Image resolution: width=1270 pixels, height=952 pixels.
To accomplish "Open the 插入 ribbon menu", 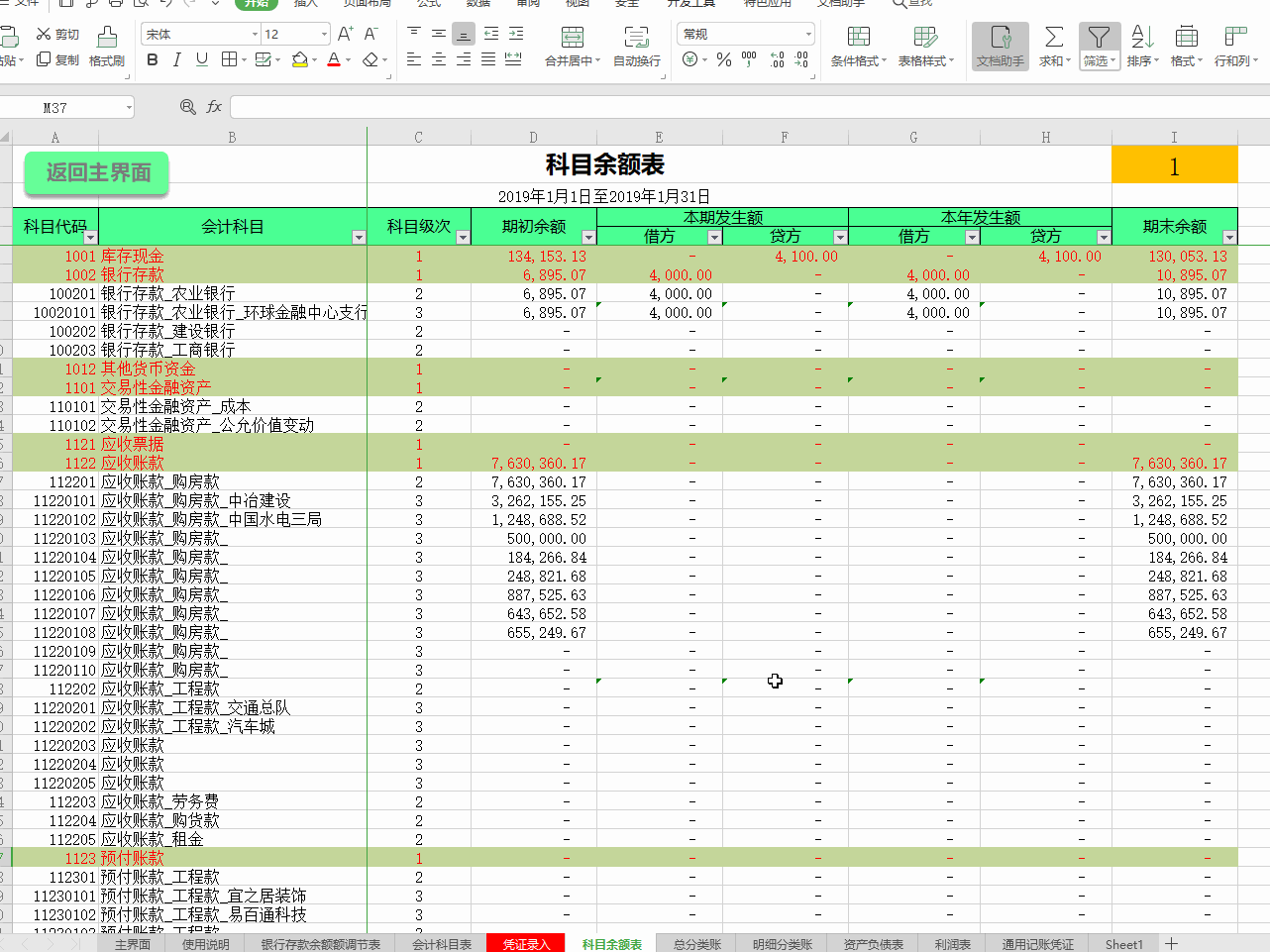I will coord(303,6).
